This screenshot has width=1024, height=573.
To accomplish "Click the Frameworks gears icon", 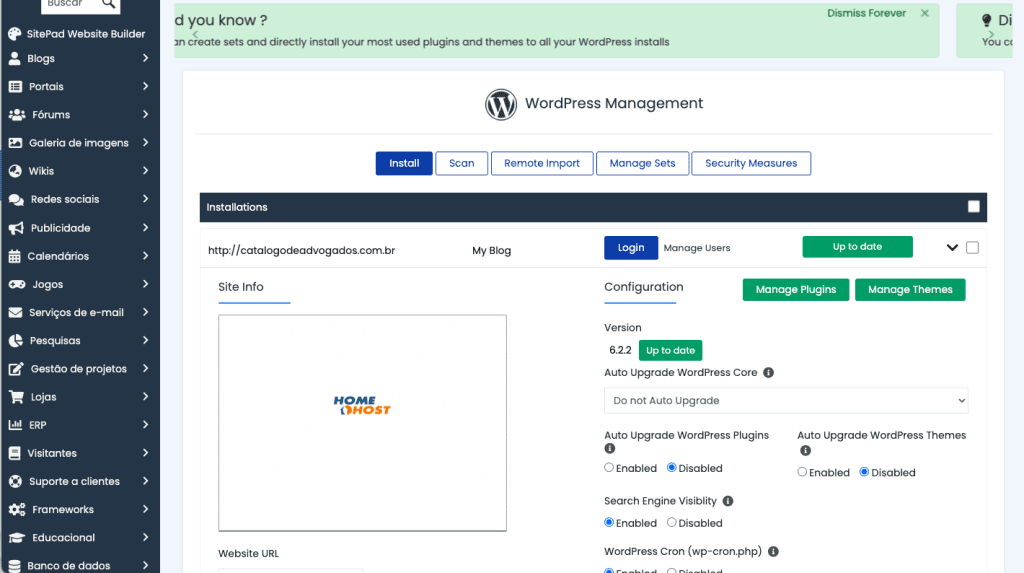I will [17, 509].
